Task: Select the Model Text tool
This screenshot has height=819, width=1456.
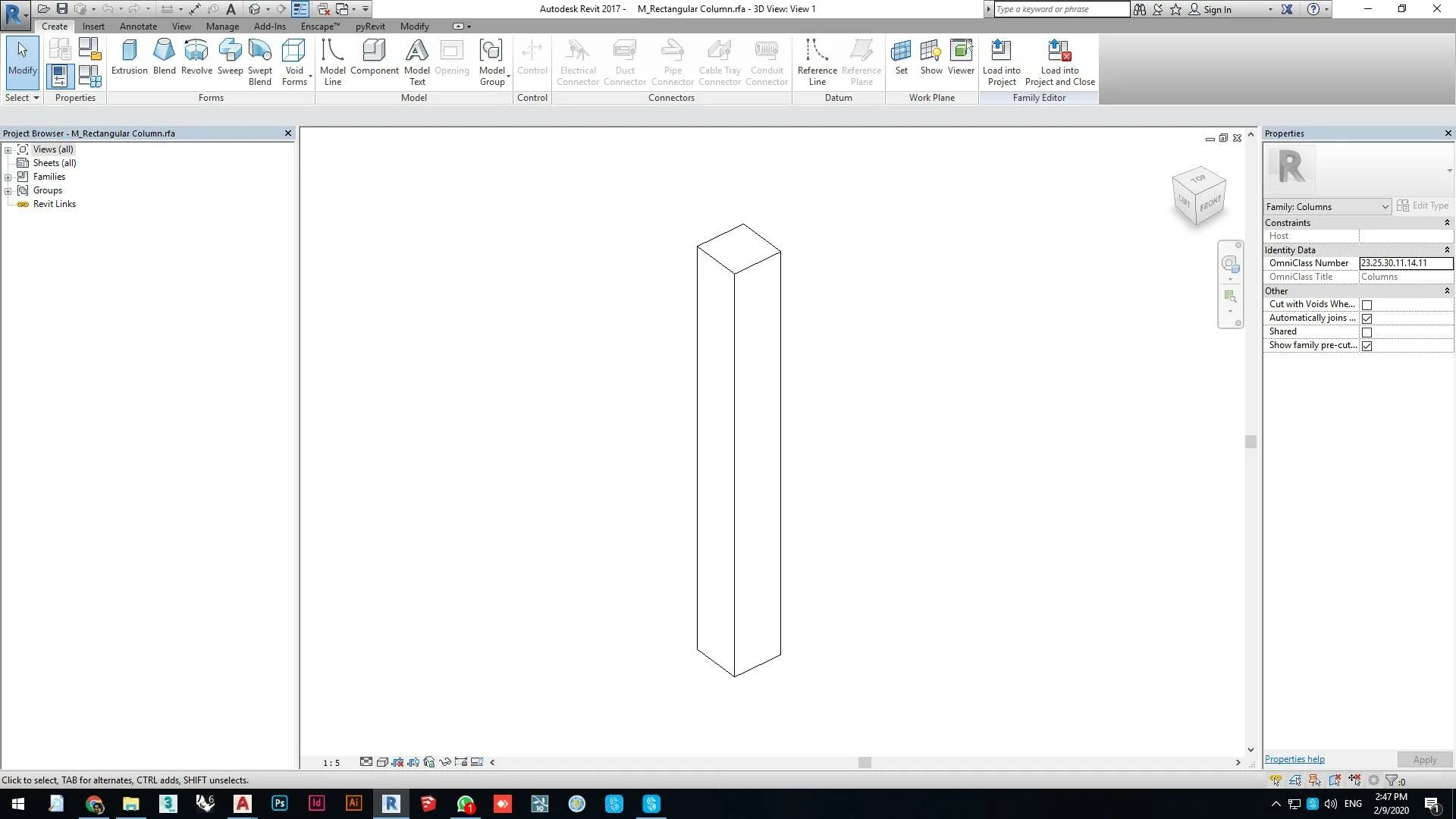Action: [x=417, y=63]
